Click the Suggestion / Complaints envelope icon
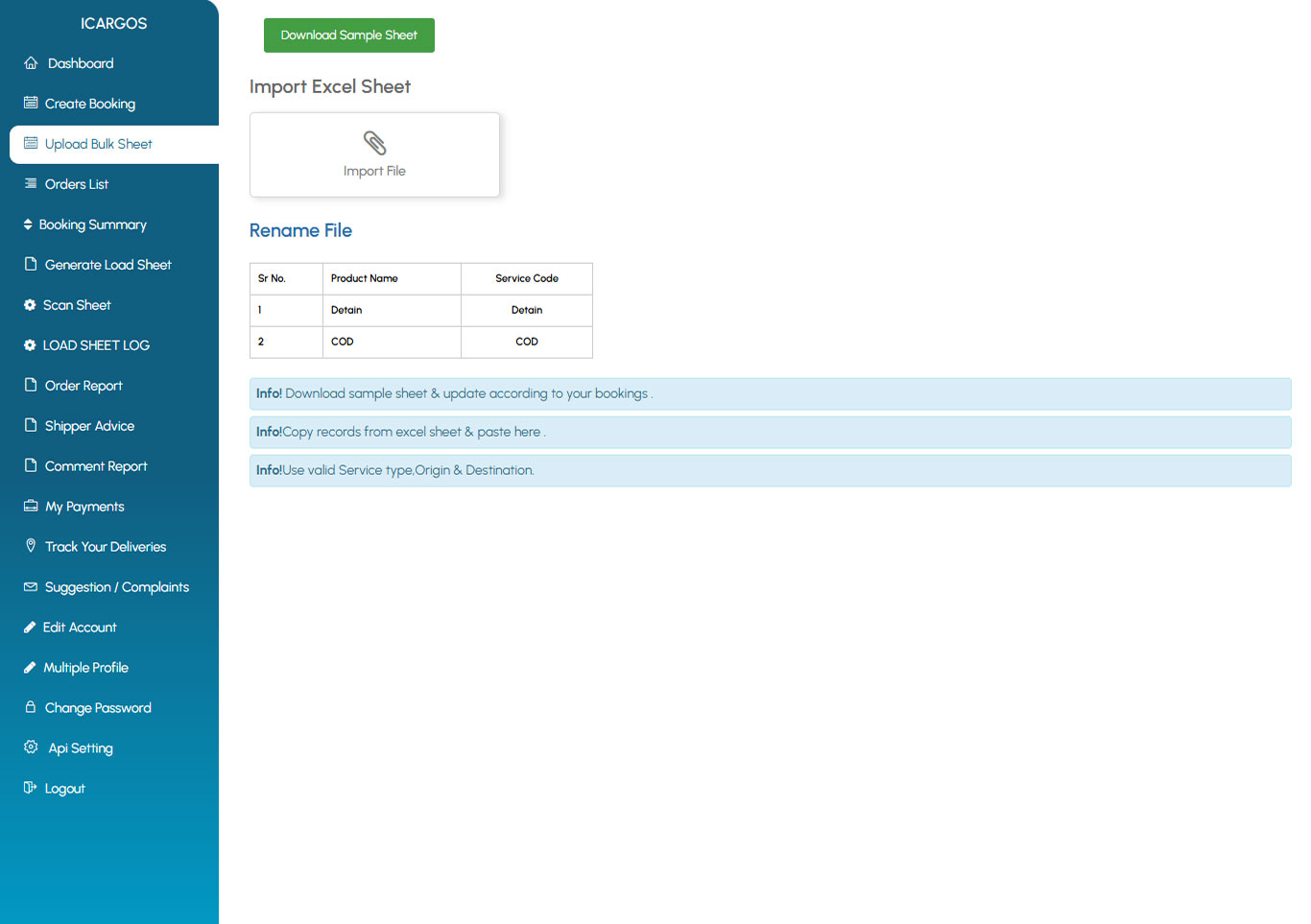 point(31,586)
